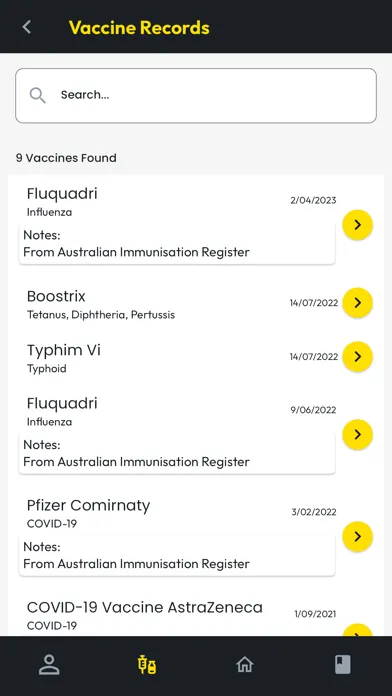The width and height of the screenshot is (392, 696).
Task: Tap COVID-19 Vaccine AstraZeneca entry name
Action: click(145, 607)
